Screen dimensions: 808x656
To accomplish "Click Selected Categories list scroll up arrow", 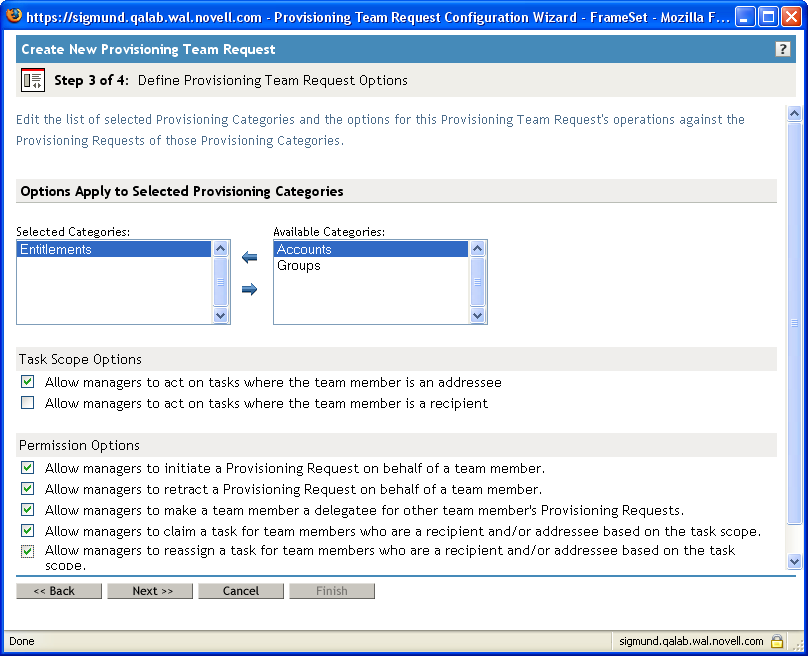I will pos(221,249).
